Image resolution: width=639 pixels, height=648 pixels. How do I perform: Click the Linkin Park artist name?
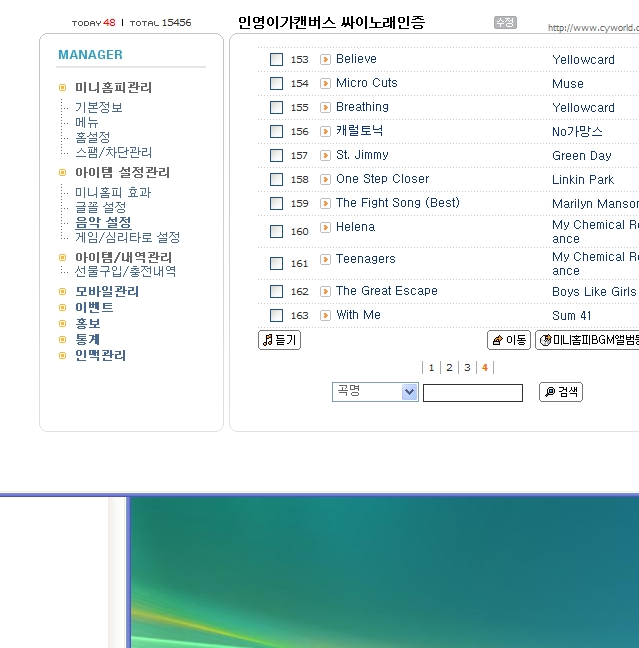point(583,180)
